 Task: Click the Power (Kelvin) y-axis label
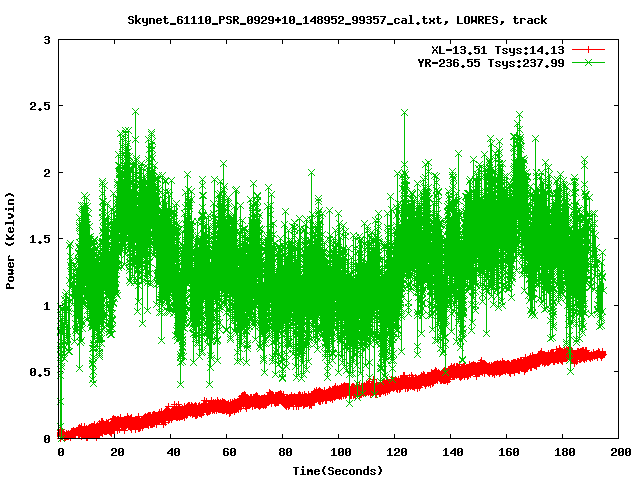[11, 240]
